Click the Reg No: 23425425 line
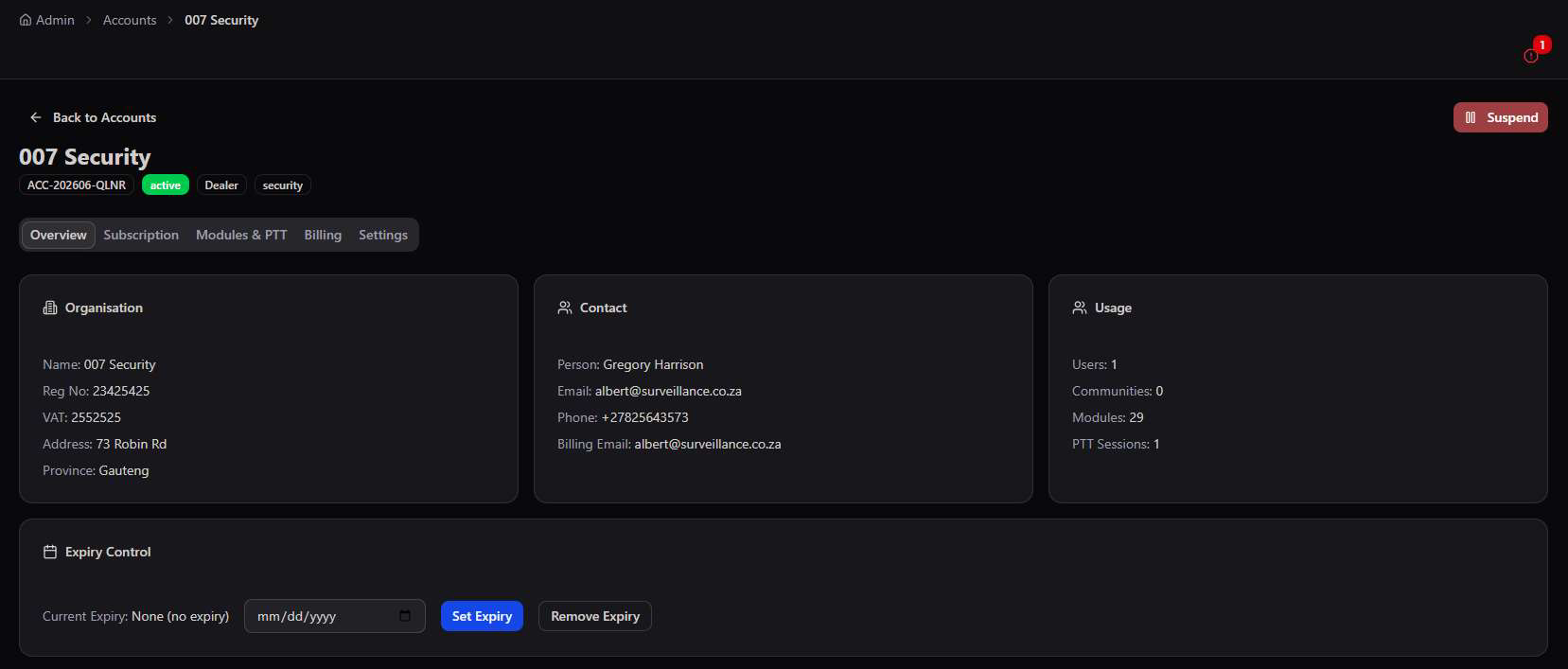Viewport: 1568px width, 669px height. tap(97, 391)
